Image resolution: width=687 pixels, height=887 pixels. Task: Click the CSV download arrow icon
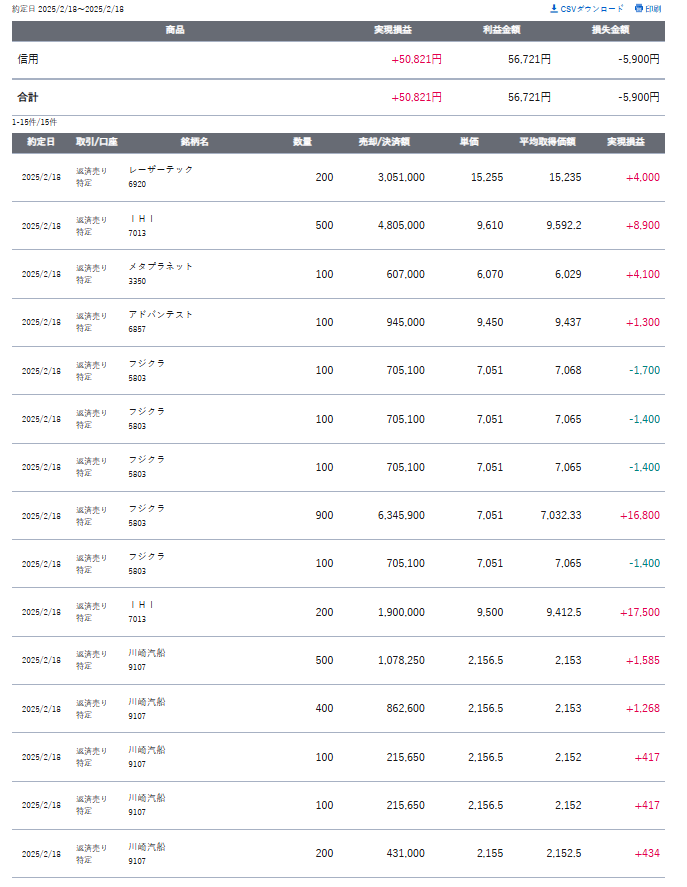pyautogui.click(x=554, y=8)
